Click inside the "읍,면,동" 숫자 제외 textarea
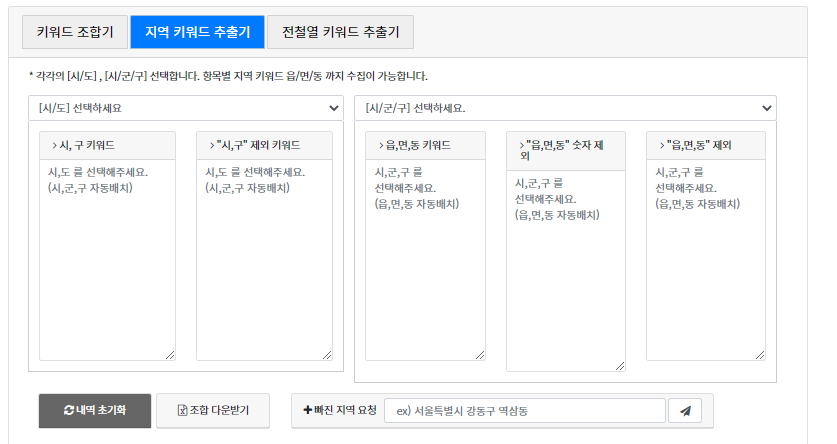The width and height of the screenshot is (837, 444). (566, 271)
